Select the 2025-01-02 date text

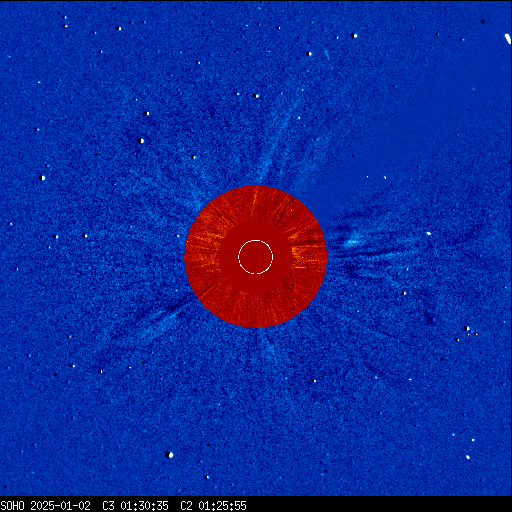tap(60, 506)
